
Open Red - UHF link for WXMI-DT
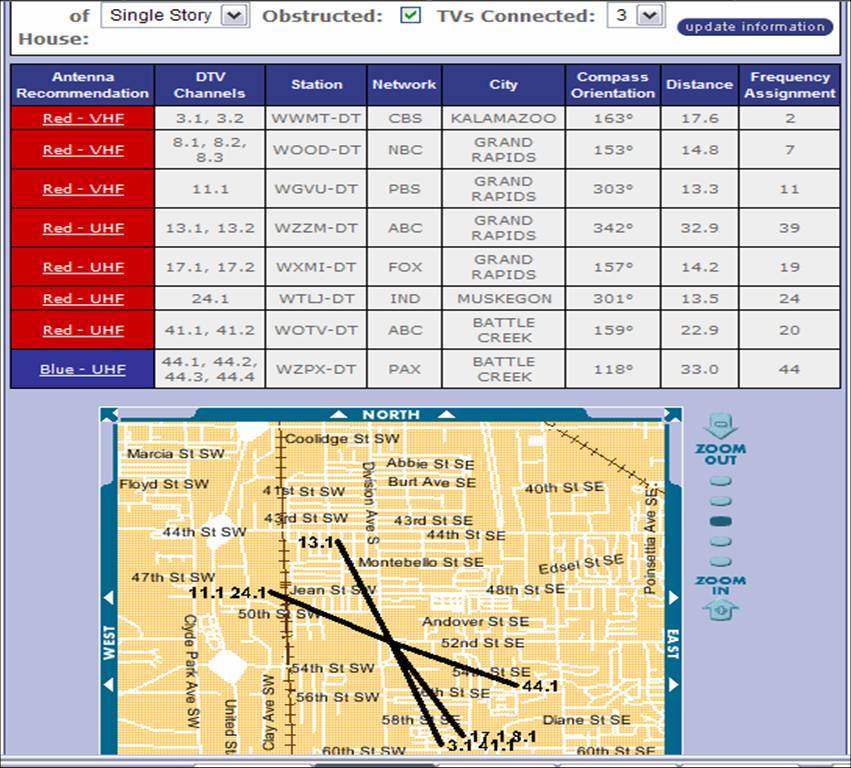point(83,267)
